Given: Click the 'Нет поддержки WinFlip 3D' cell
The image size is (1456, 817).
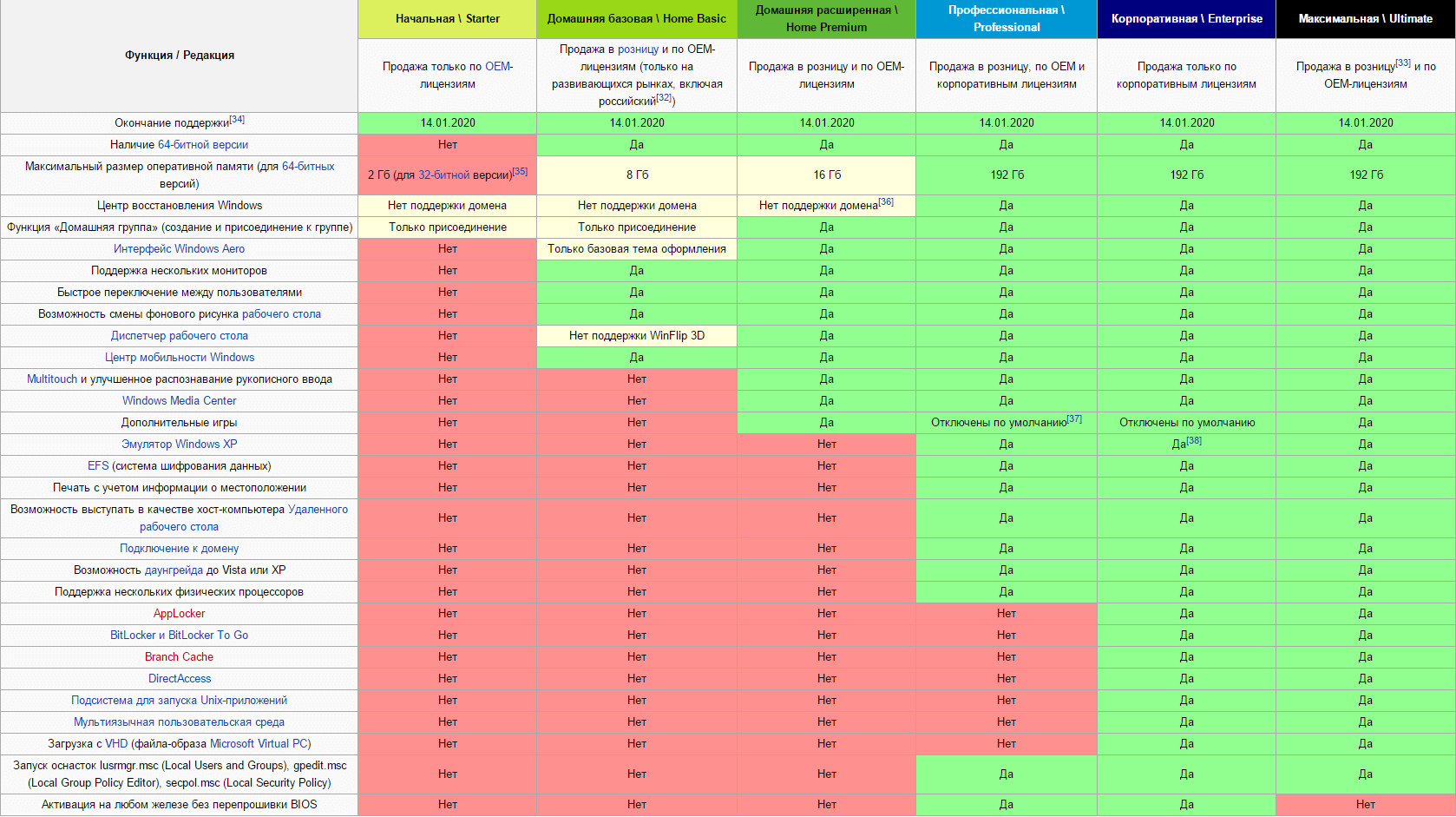Looking at the screenshot, I should pos(637,335).
